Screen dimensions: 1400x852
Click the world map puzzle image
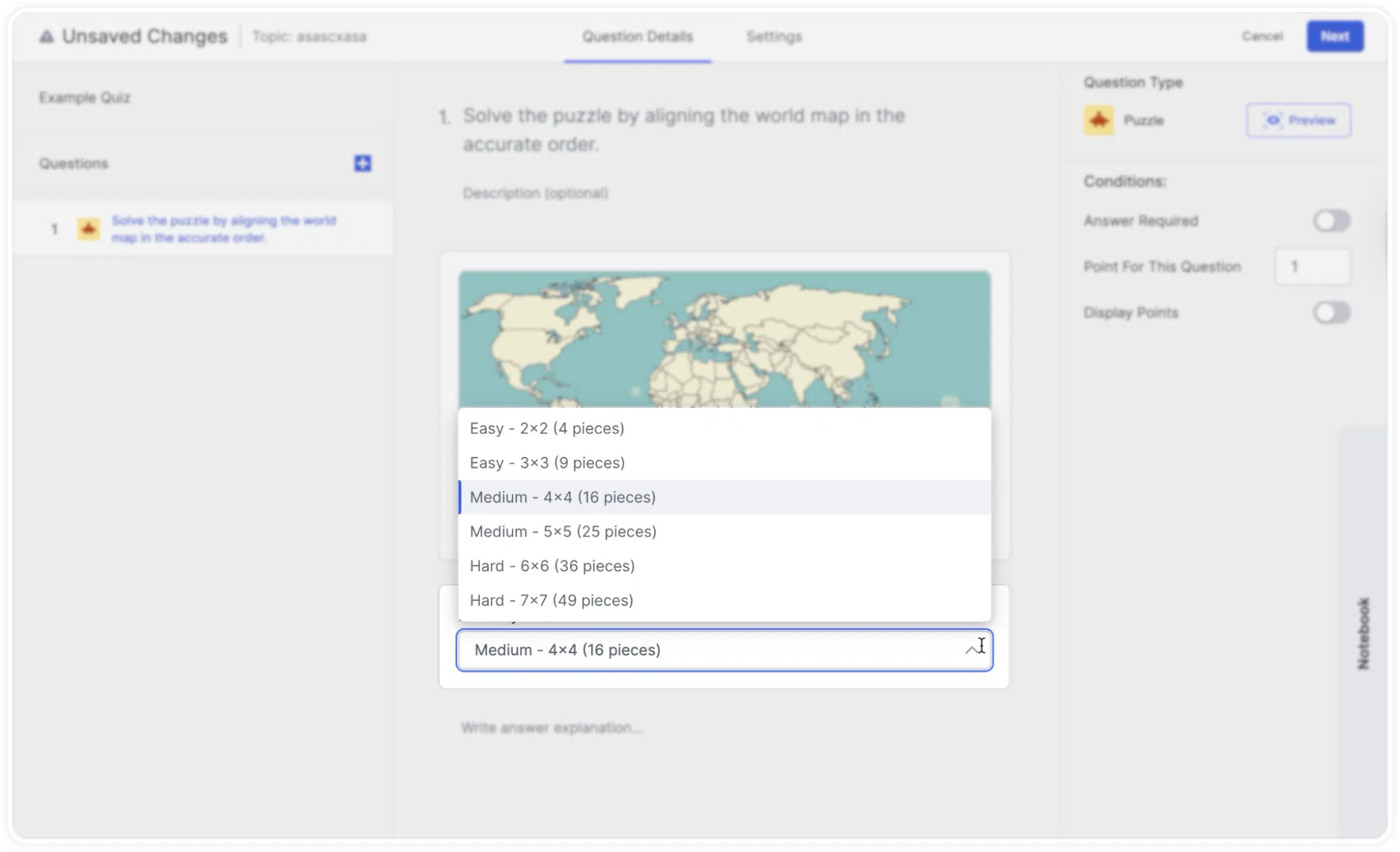coord(724,339)
